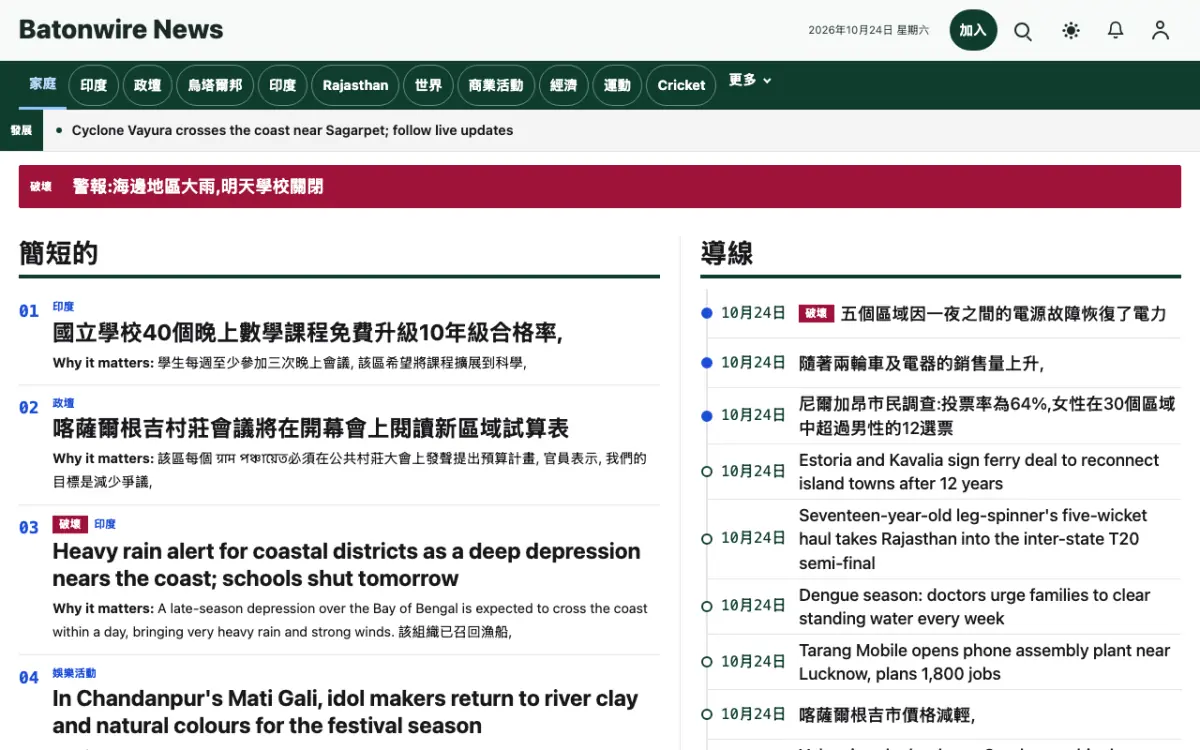1200x750 pixels.
Task: Click the date text 2026年10月24日 星期六
Action: pyautogui.click(x=868, y=31)
